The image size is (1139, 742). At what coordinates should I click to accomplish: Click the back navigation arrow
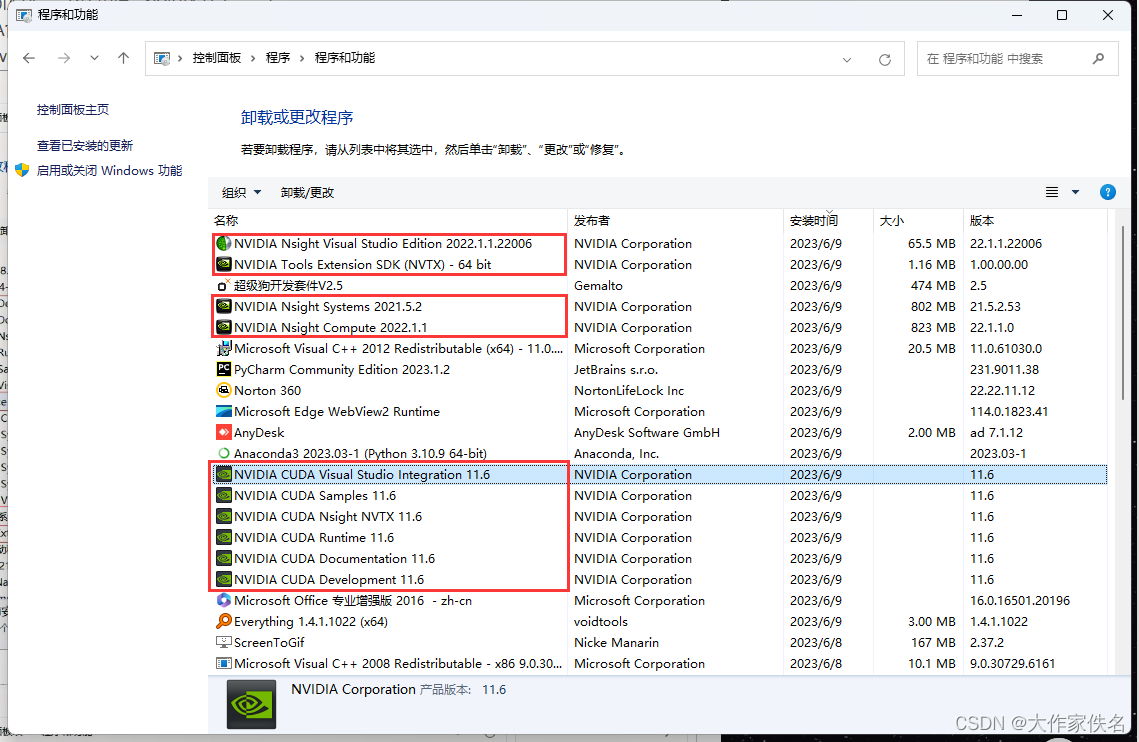click(x=28, y=58)
